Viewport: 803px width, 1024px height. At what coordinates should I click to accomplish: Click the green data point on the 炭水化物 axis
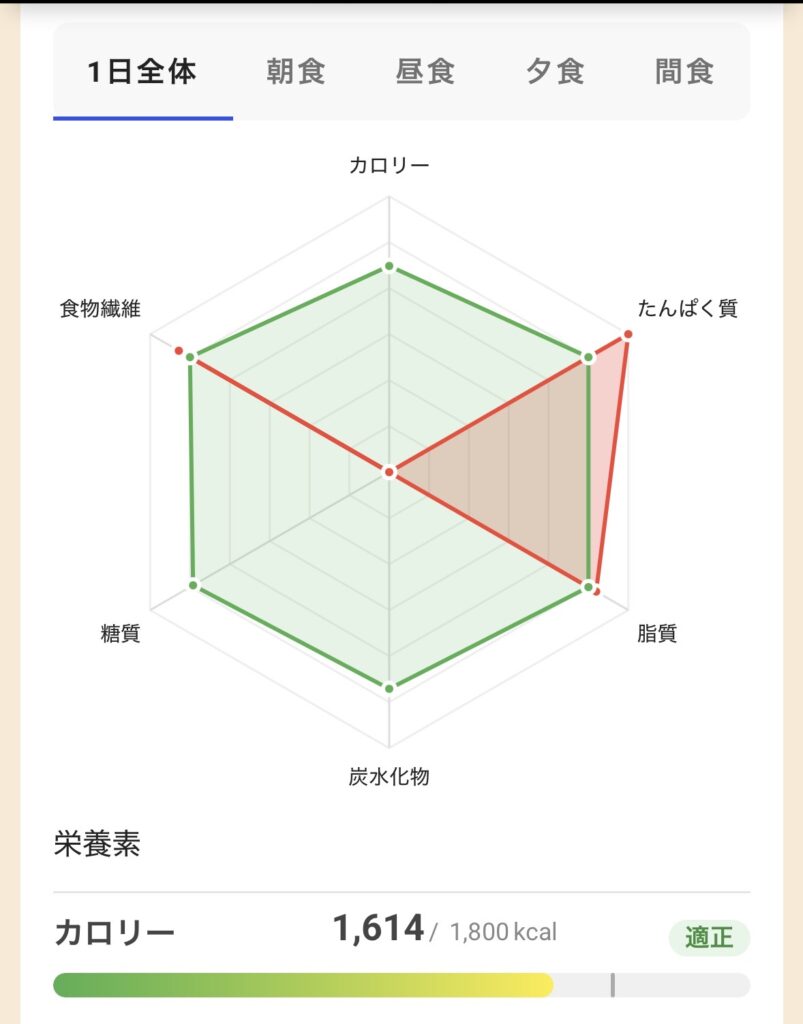tap(389, 687)
